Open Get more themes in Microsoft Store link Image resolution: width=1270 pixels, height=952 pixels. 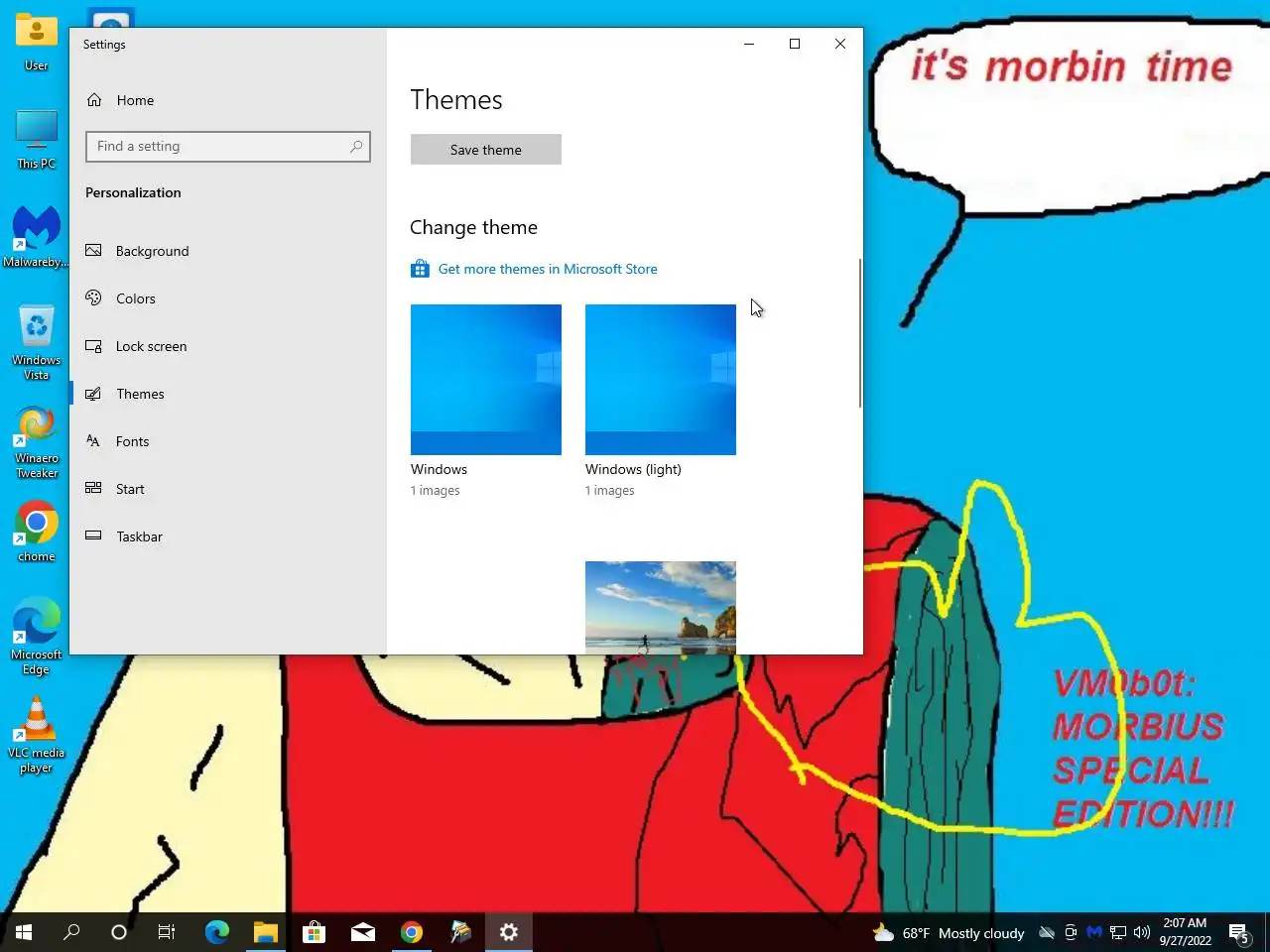[x=548, y=269]
